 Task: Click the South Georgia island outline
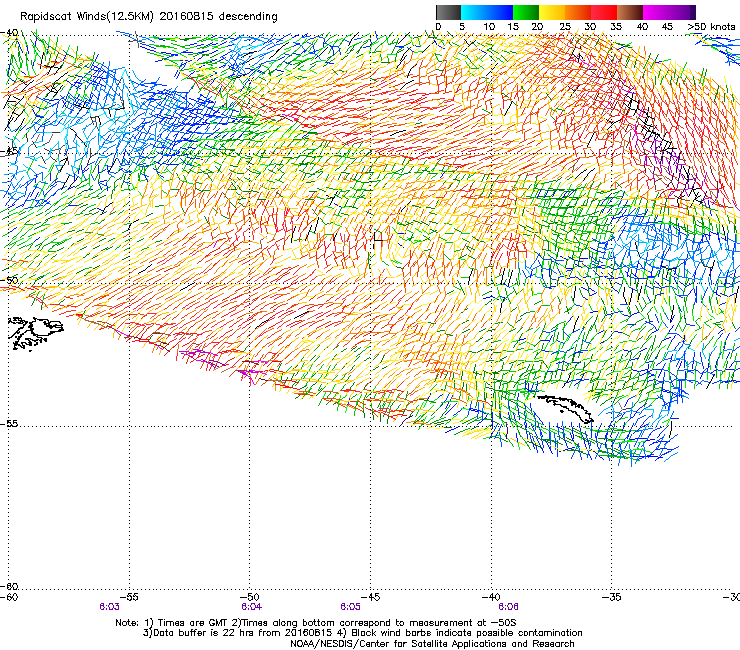pyautogui.click(x=565, y=408)
